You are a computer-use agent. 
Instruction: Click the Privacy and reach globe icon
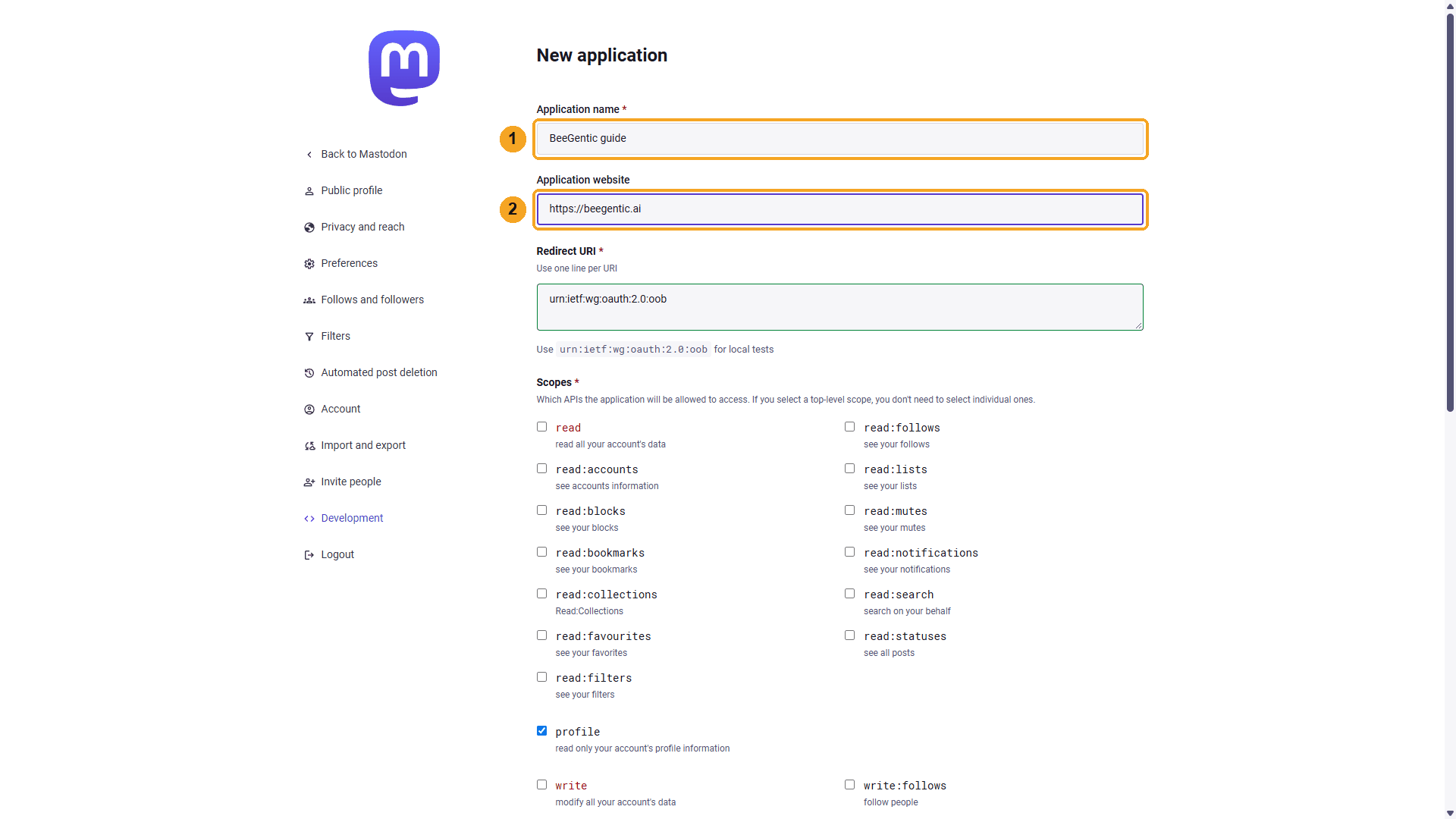point(309,227)
